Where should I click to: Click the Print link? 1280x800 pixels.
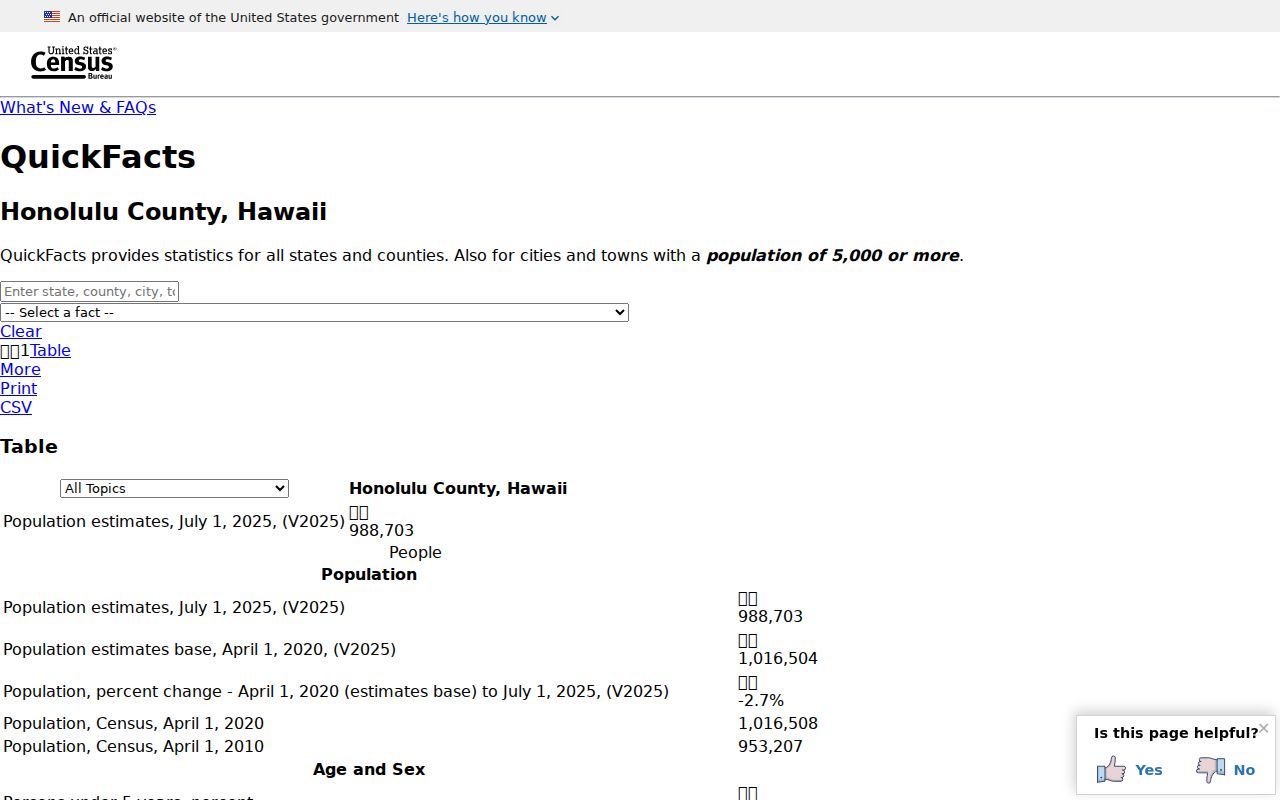[18, 388]
